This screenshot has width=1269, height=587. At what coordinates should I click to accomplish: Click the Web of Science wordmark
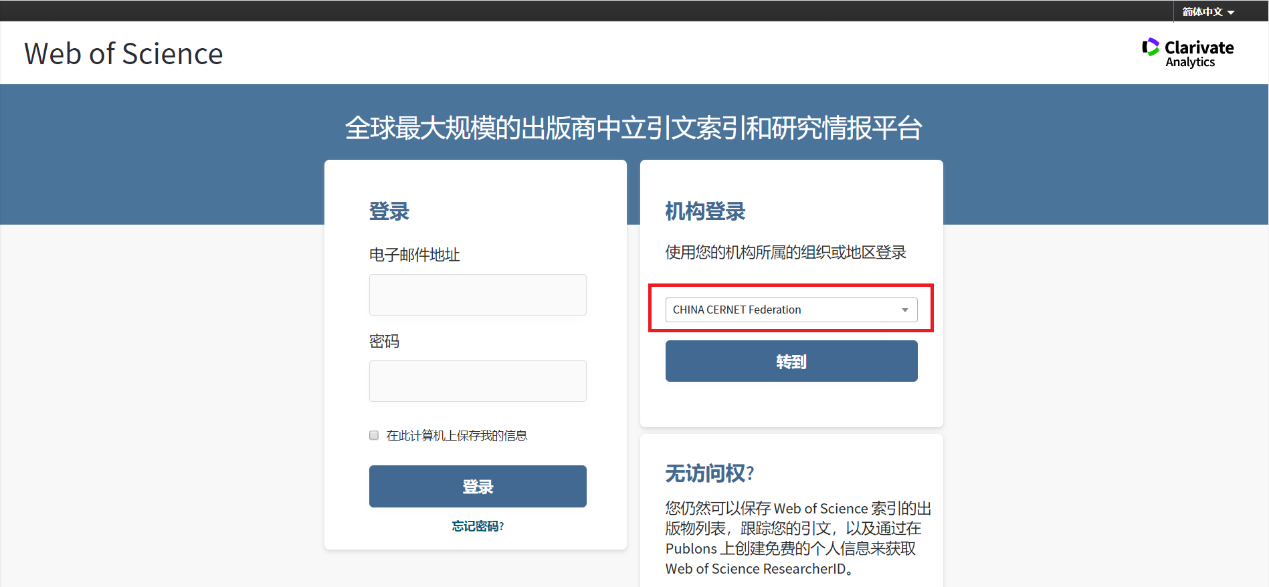pos(123,54)
